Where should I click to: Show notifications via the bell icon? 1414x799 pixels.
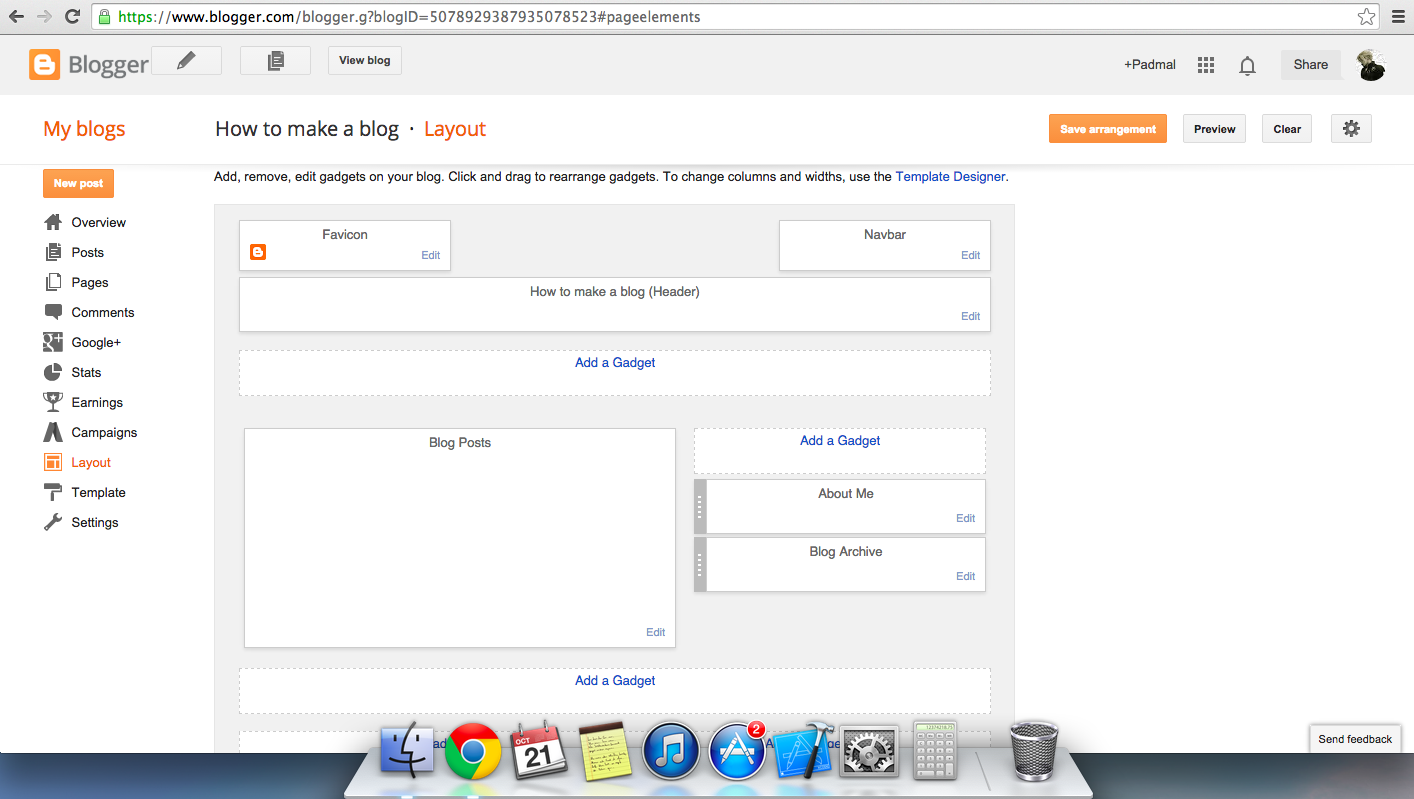coord(1247,66)
